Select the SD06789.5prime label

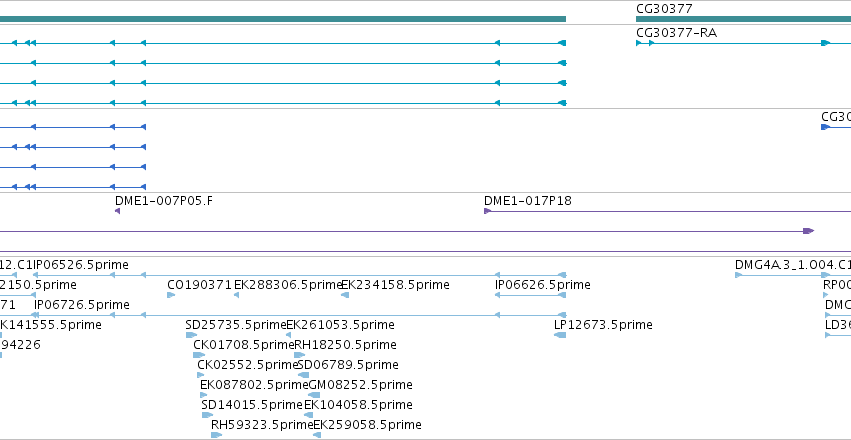tap(348, 365)
